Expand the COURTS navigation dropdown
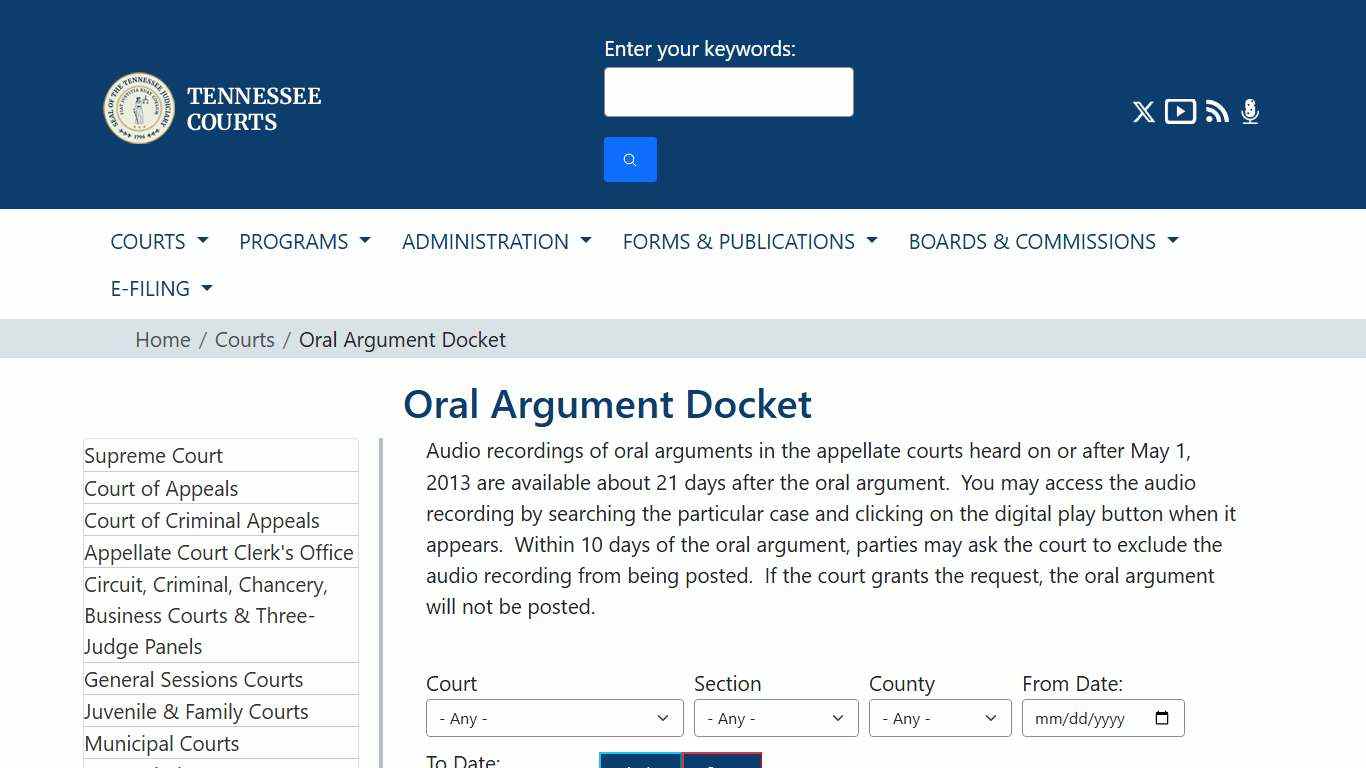 click(x=158, y=241)
